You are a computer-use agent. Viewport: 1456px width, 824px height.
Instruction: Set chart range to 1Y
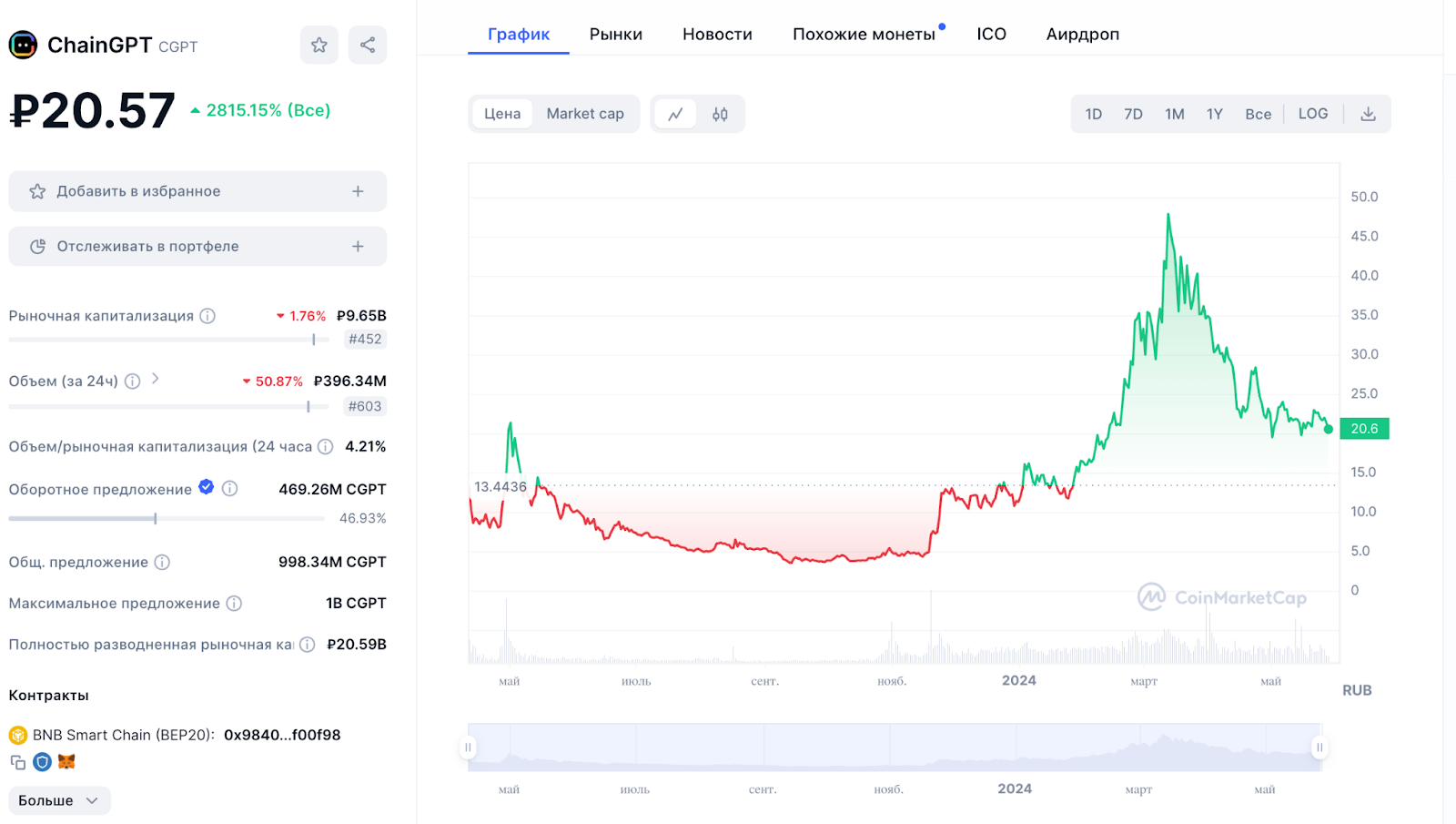click(1215, 114)
